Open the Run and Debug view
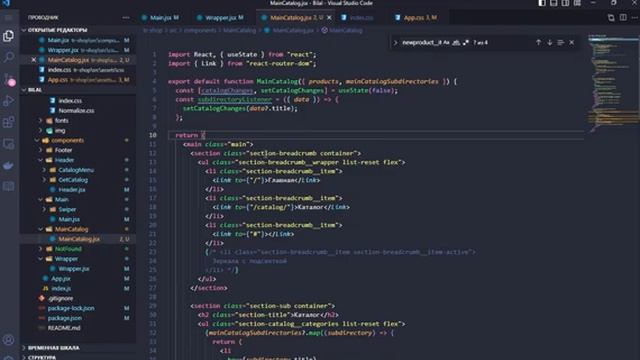This screenshot has height=360, width=640. tap(8, 100)
